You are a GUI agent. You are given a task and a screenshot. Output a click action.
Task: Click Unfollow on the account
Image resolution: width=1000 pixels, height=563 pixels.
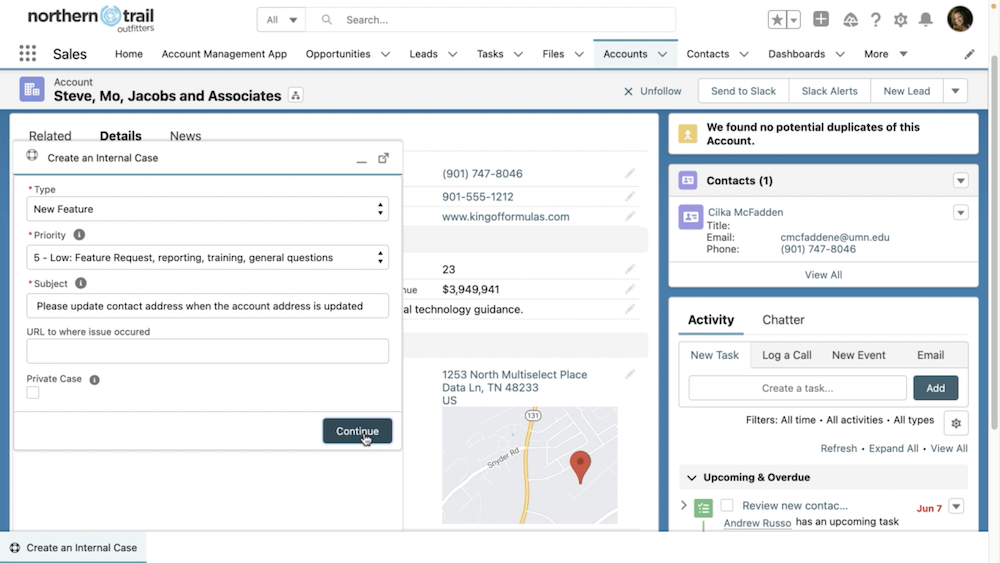pyautogui.click(x=652, y=91)
